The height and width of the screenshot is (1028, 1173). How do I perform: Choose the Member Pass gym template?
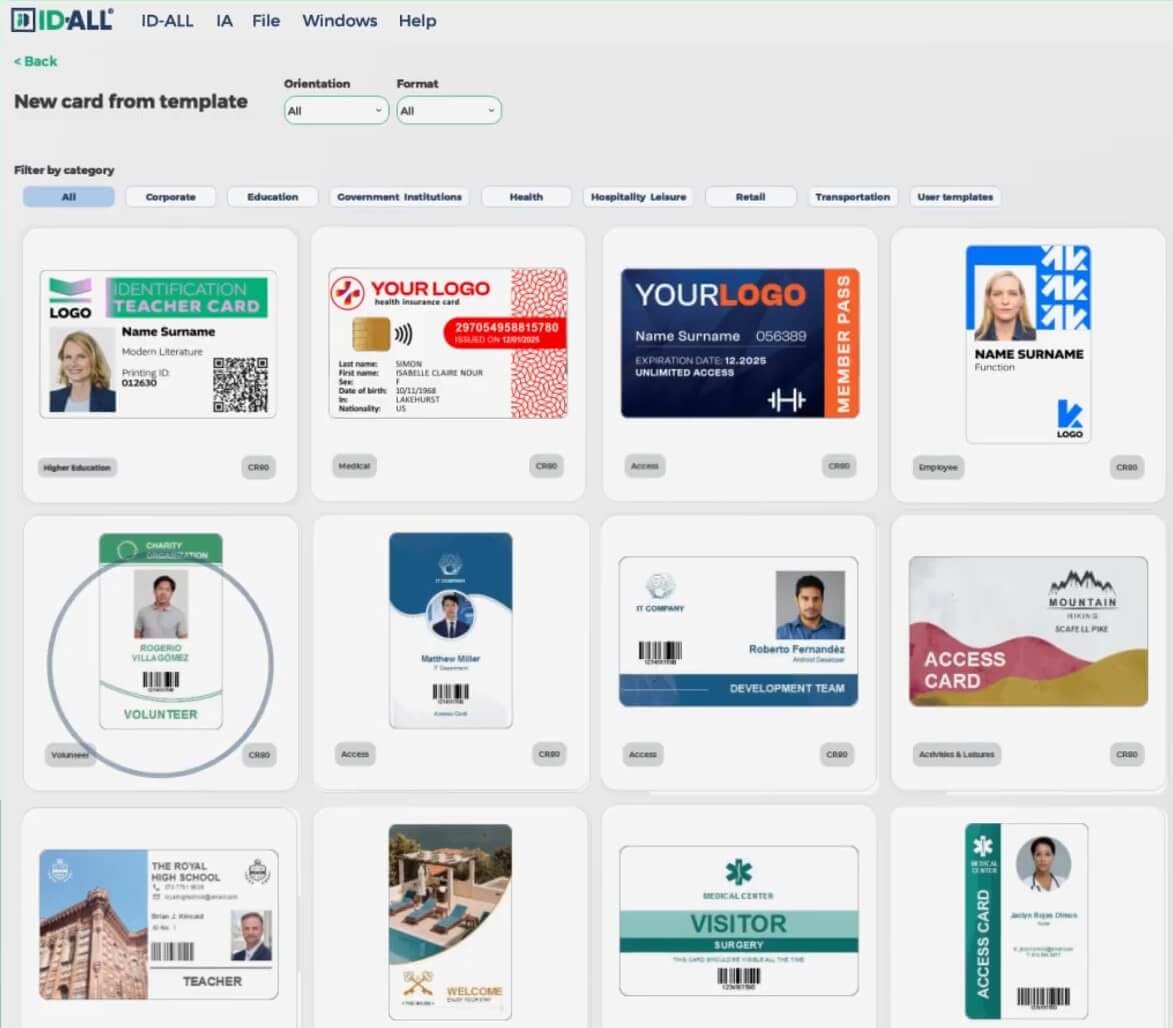740,343
